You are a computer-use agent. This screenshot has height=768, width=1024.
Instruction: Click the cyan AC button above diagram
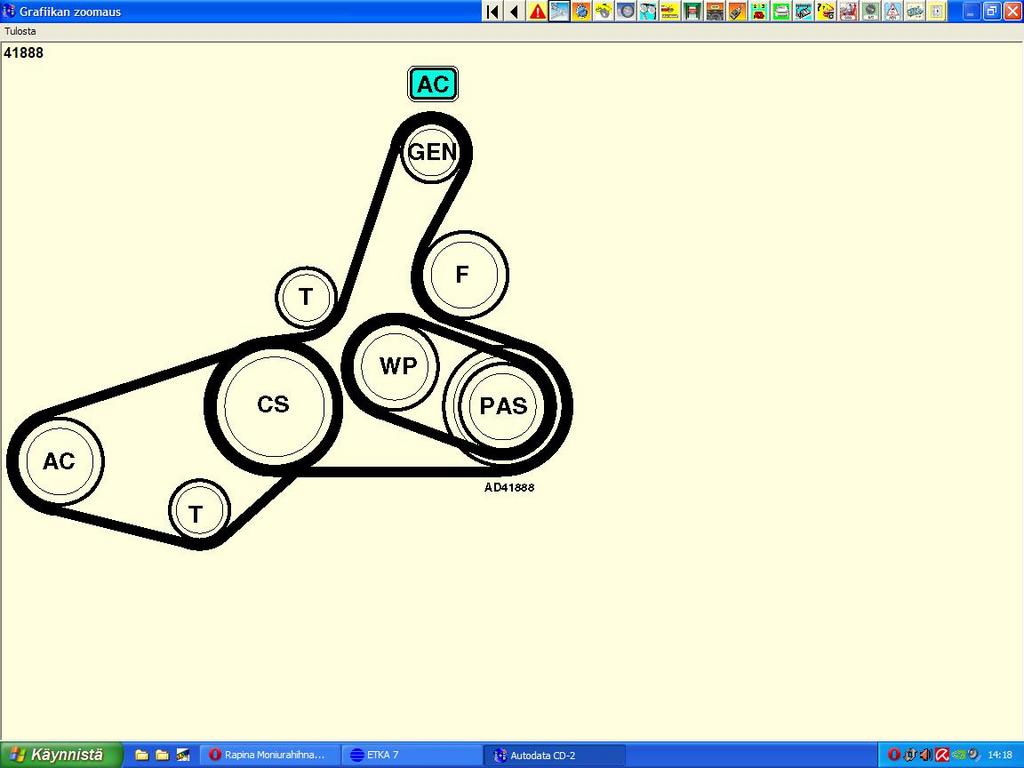pyautogui.click(x=433, y=84)
